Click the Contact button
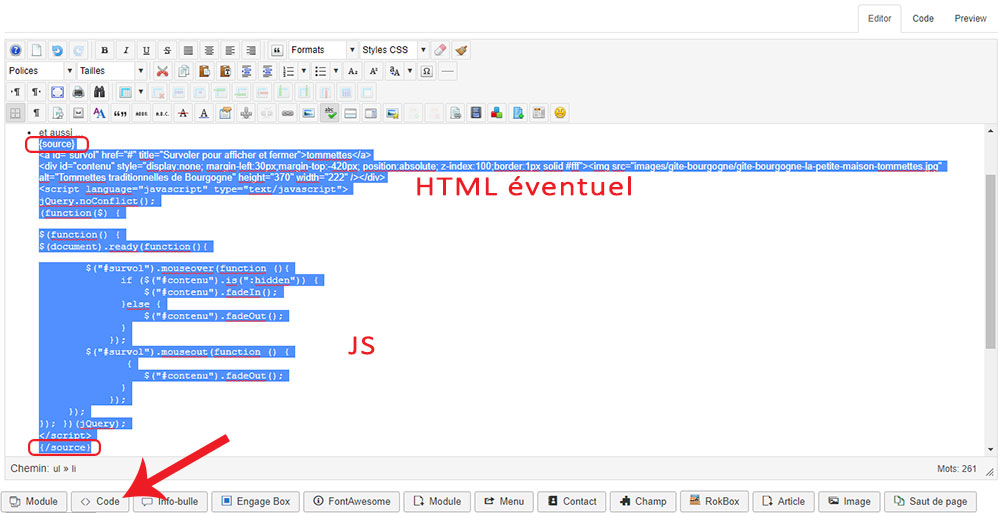This screenshot has width=1000, height=513. point(572,502)
